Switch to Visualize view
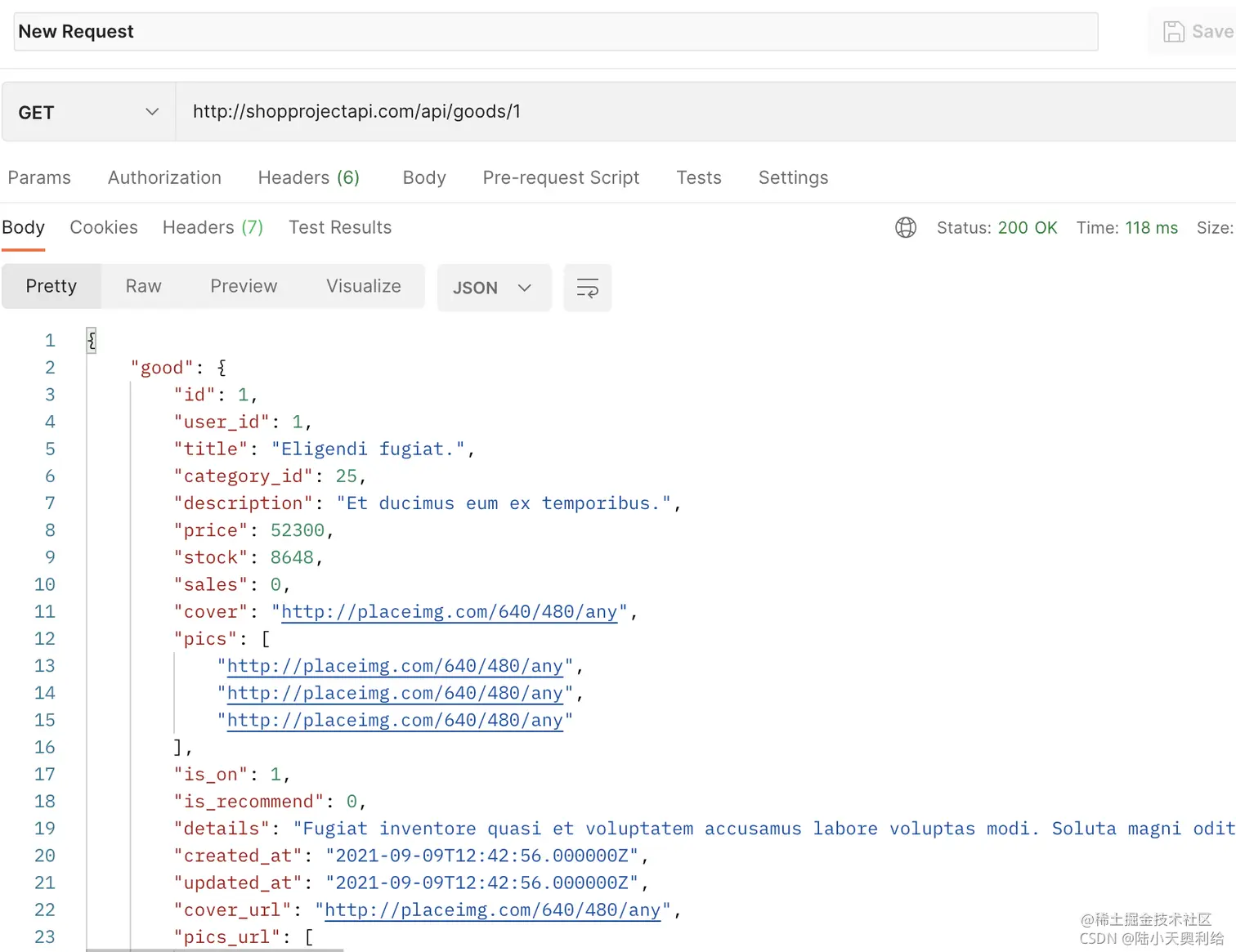This screenshot has height=952, width=1236. pyautogui.click(x=364, y=286)
